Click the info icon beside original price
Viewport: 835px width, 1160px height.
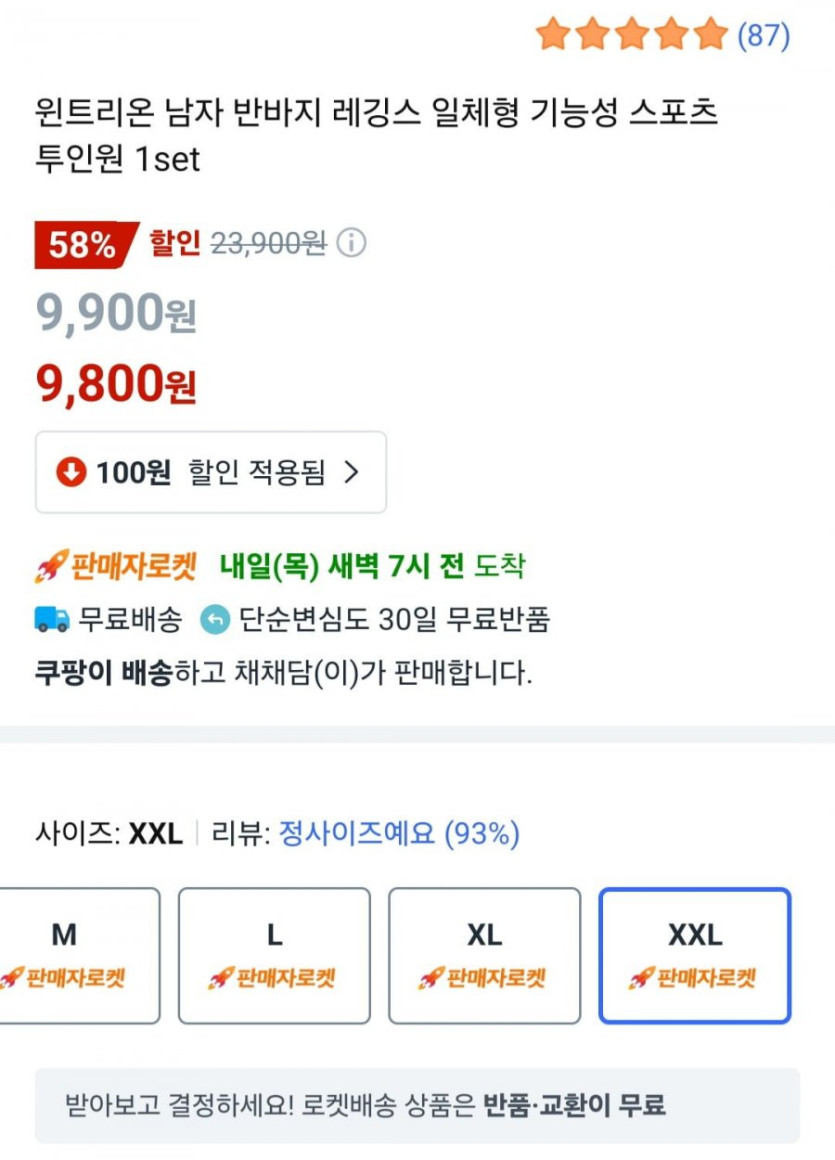click(351, 243)
